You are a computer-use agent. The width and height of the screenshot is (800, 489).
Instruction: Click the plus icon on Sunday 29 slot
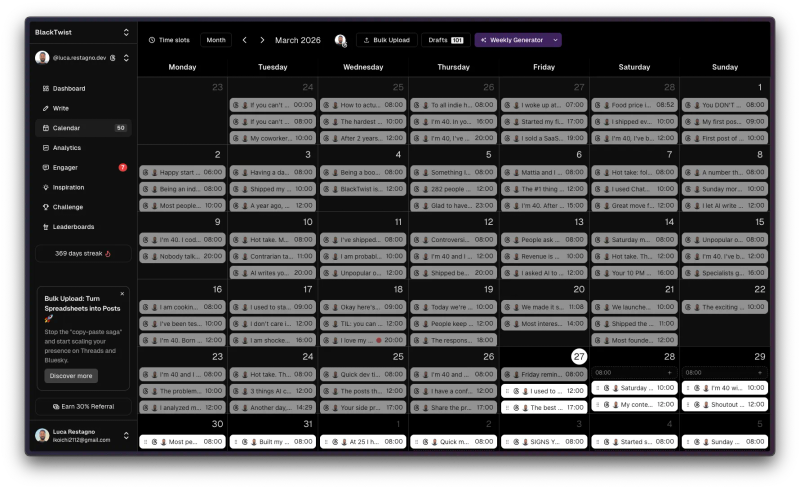[x=760, y=373]
